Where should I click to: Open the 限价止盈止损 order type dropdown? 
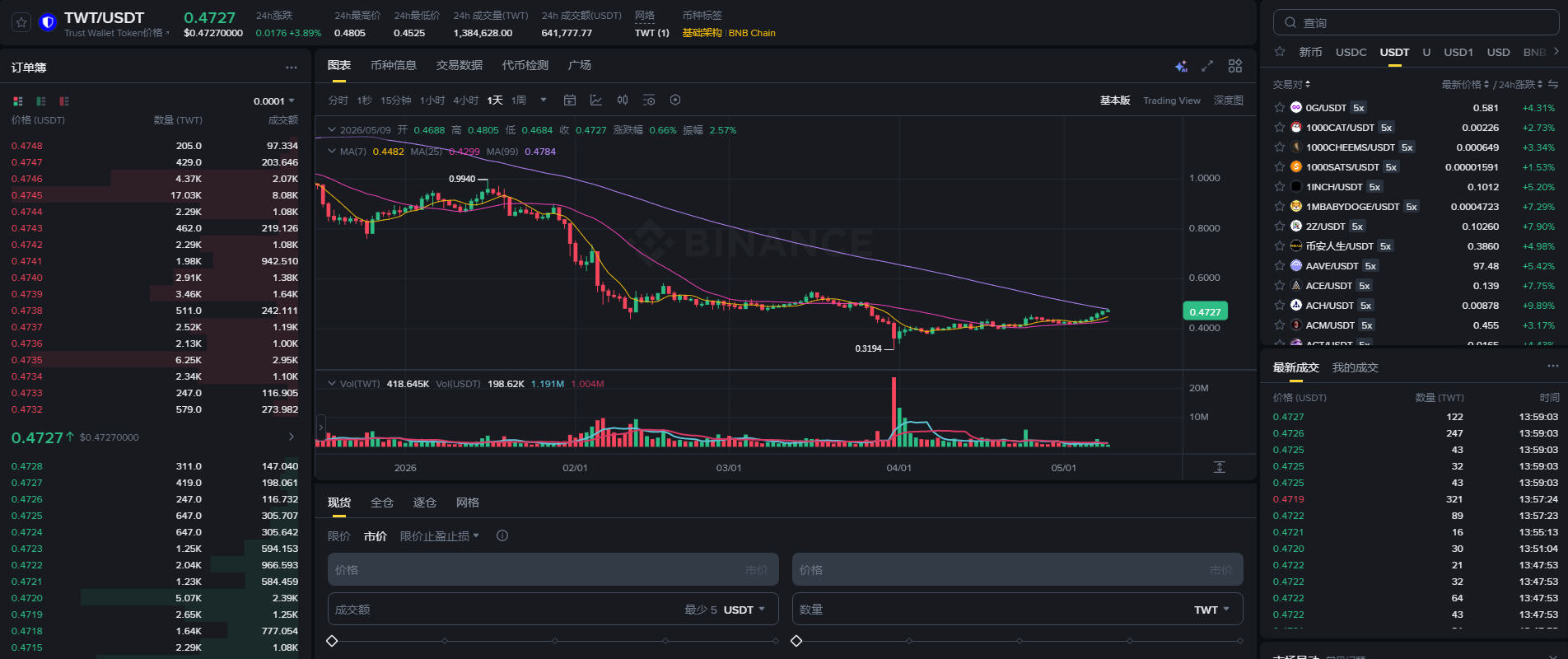(440, 536)
